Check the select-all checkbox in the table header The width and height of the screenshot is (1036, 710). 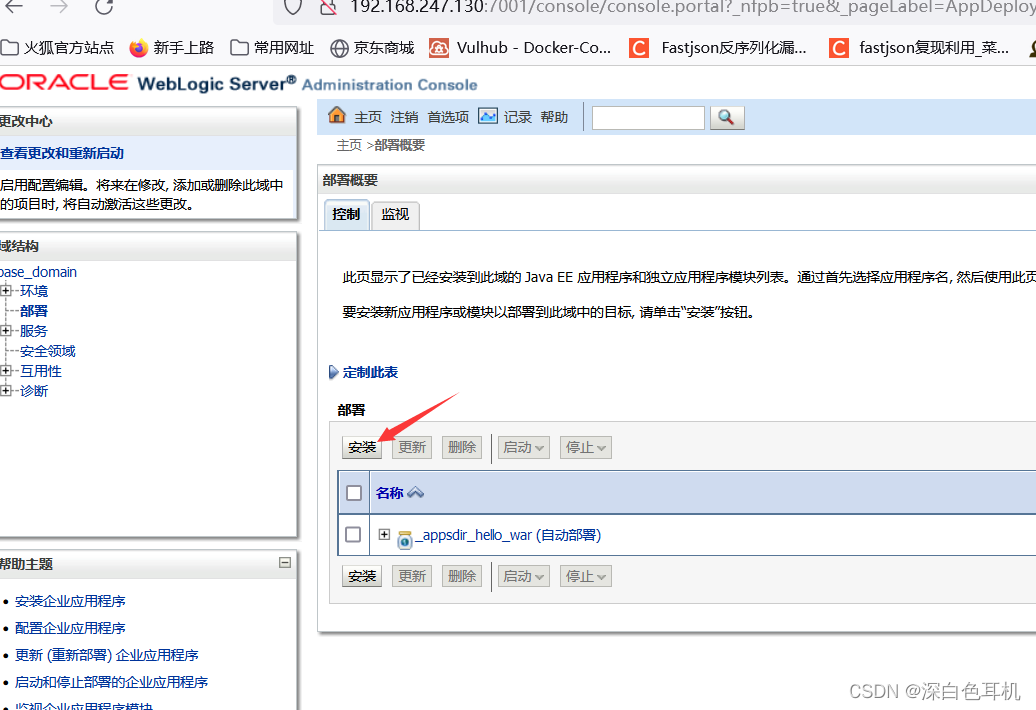coord(353,491)
